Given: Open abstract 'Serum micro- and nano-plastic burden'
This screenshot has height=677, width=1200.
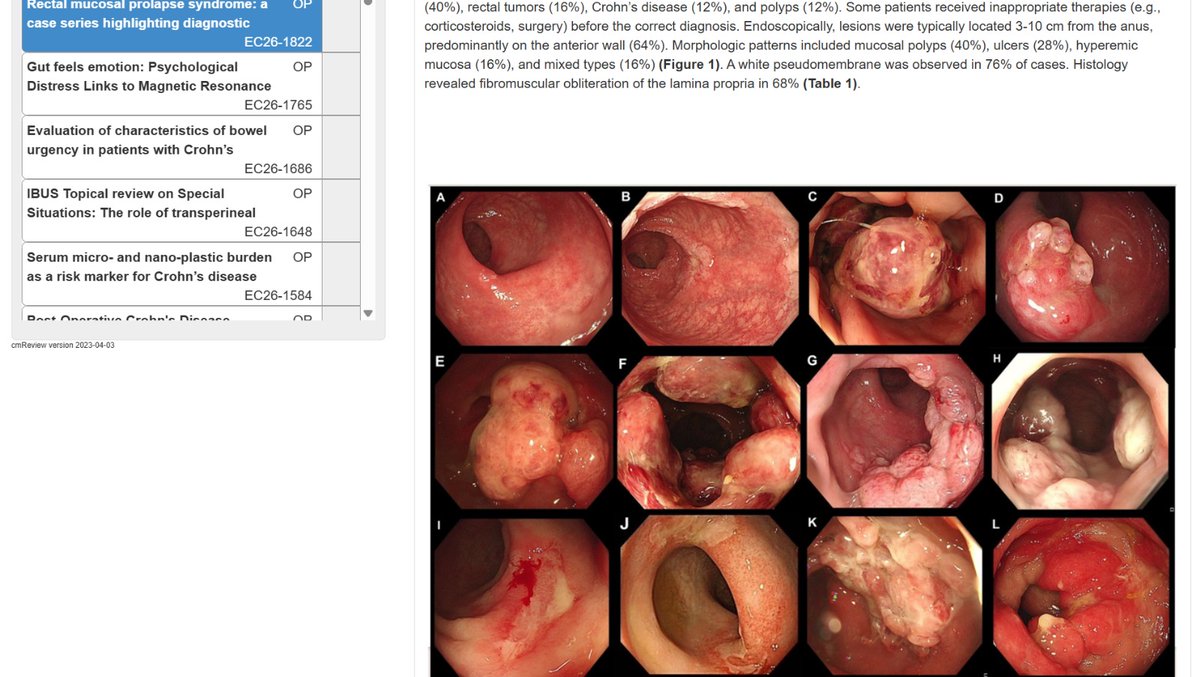Looking at the screenshot, I should click(171, 273).
